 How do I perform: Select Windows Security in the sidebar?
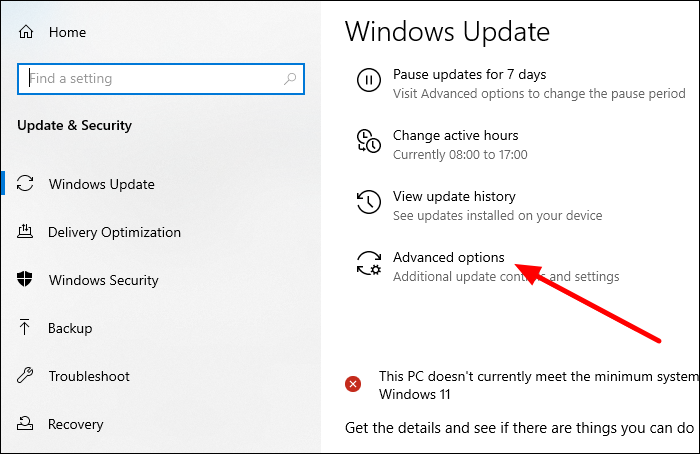click(103, 280)
